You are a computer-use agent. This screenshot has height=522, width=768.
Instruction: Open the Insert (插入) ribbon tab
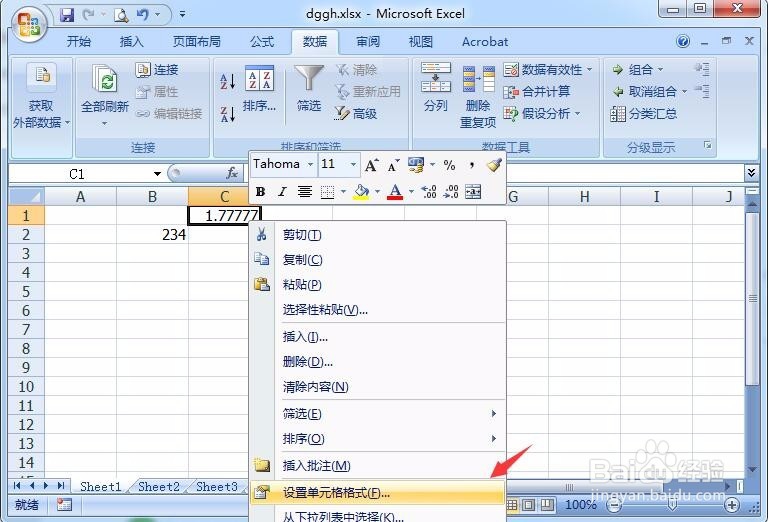pos(132,42)
